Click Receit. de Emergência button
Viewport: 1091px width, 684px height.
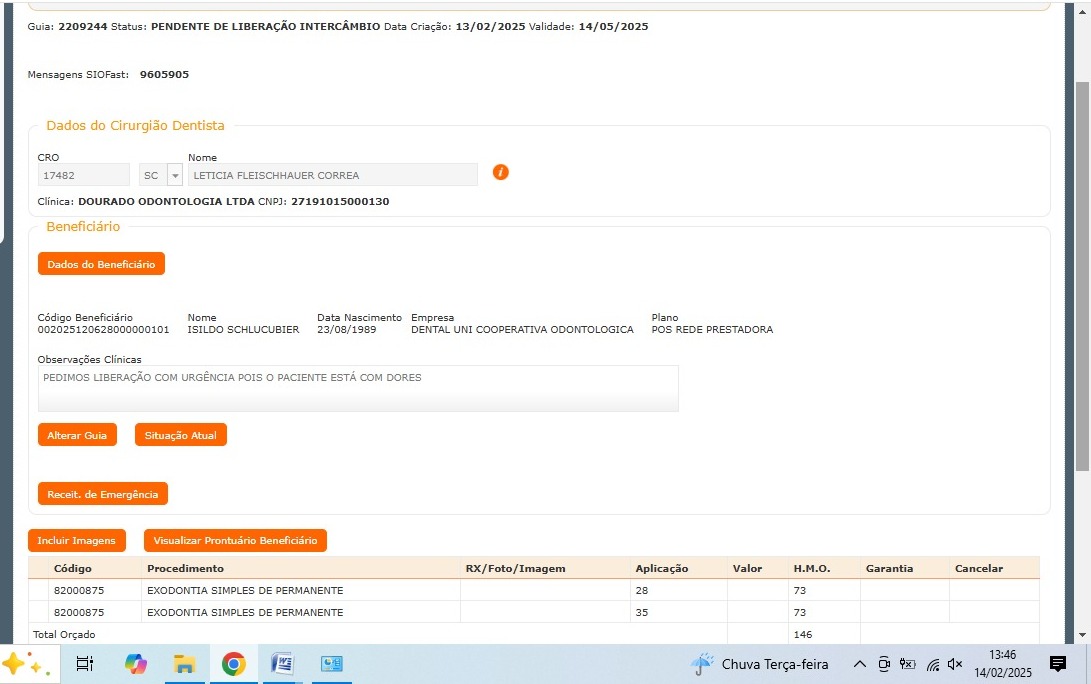click(103, 494)
